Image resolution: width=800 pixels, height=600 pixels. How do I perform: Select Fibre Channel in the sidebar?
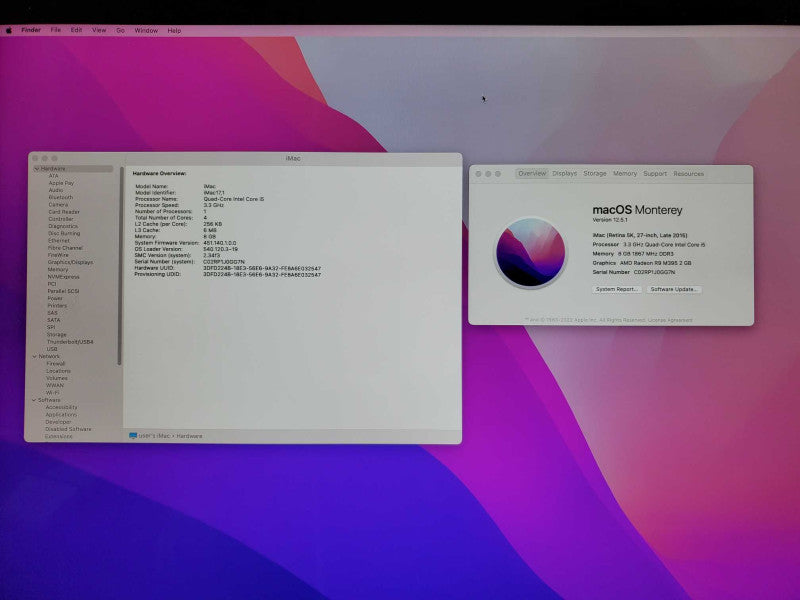click(x=65, y=247)
